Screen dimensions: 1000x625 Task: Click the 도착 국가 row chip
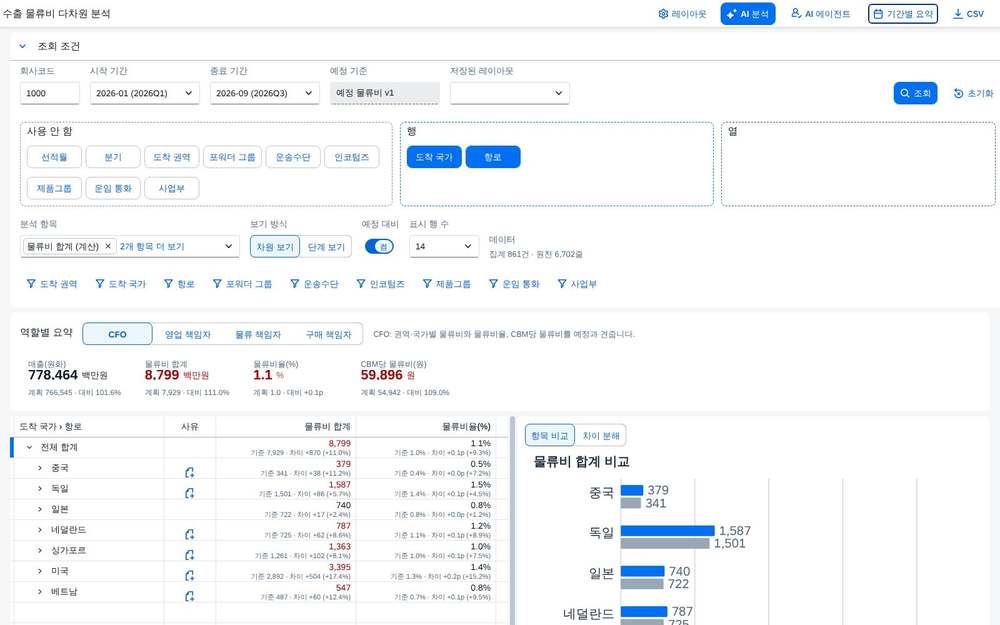pos(434,157)
